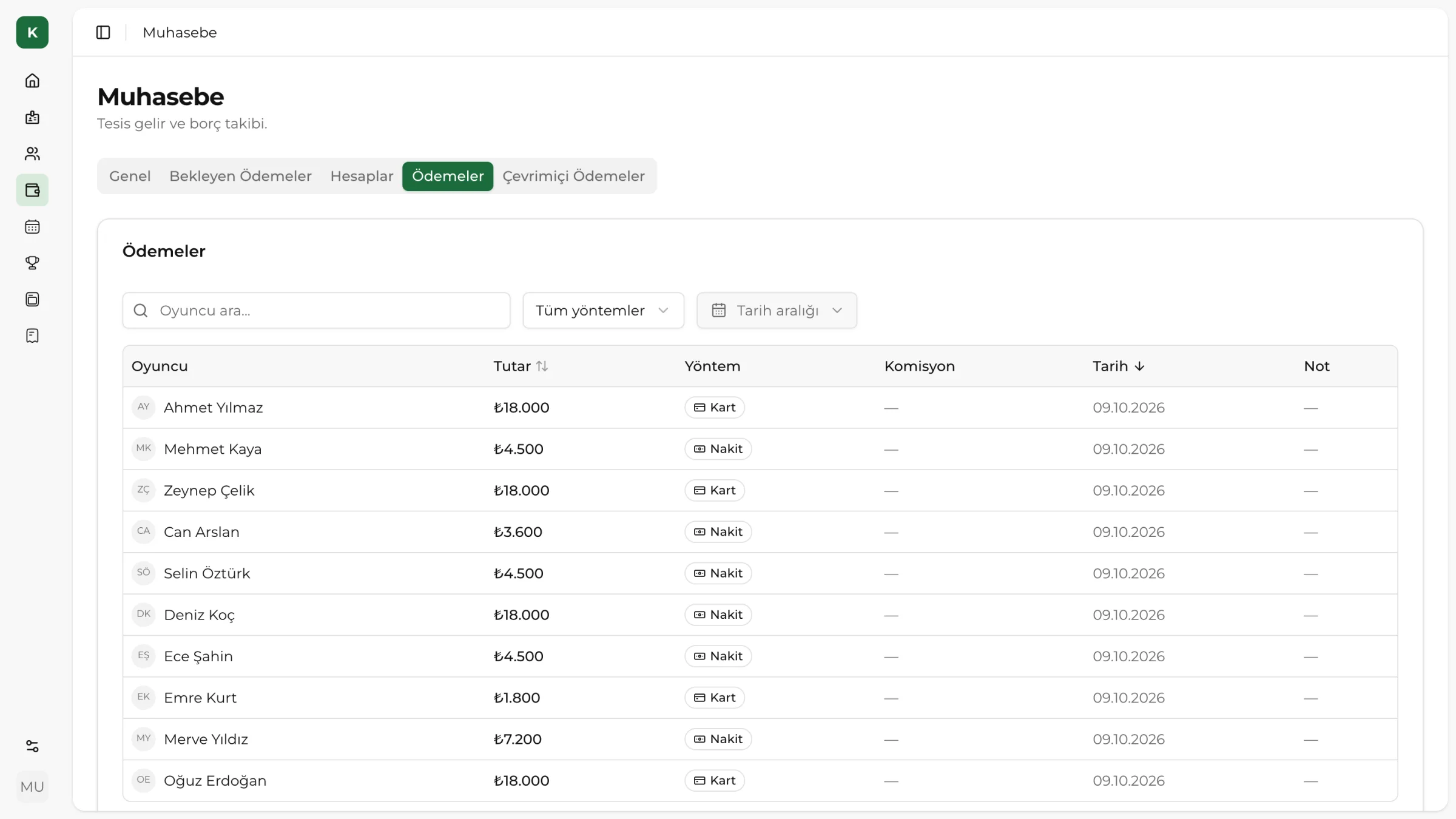
Task: Select player name Oğuz Erdoğan
Action: tap(215, 781)
